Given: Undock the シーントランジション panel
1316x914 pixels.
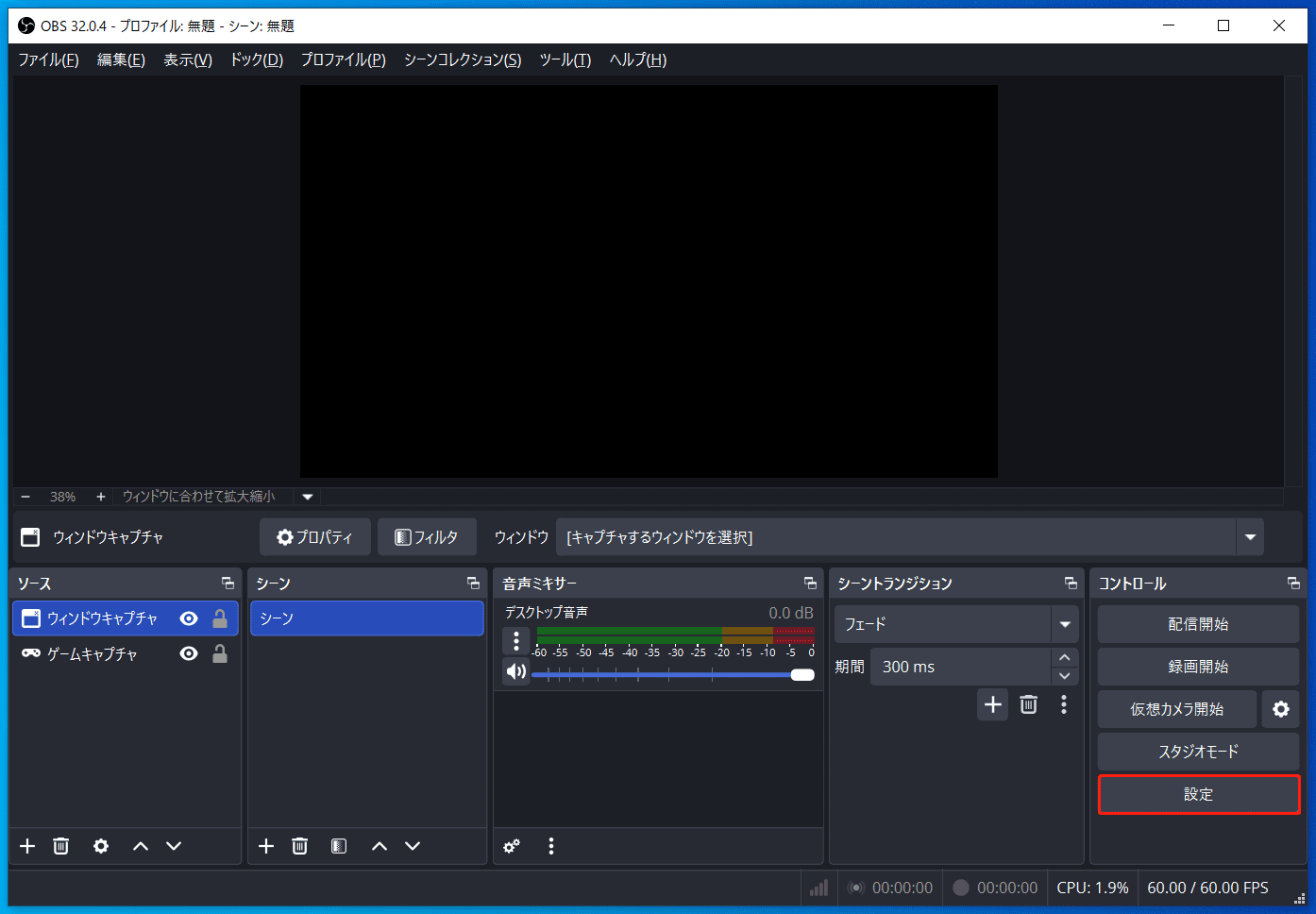Looking at the screenshot, I should pos(1071,584).
